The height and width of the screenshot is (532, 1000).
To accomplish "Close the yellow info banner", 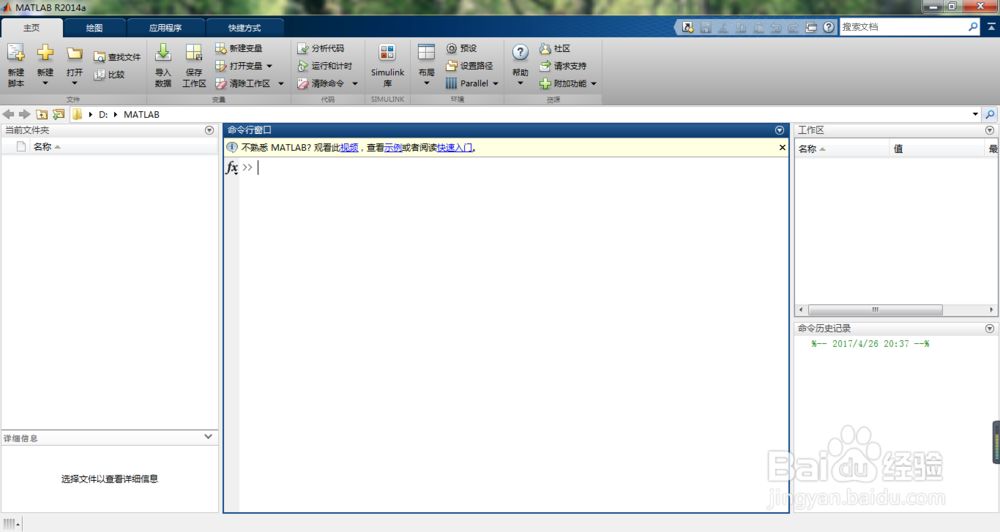I will pyautogui.click(x=782, y=147).
